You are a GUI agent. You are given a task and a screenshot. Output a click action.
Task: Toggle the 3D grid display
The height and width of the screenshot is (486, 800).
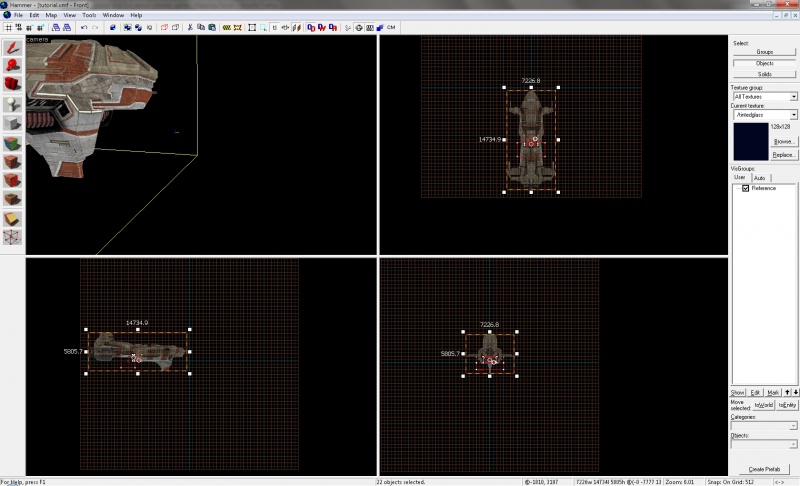pyautogui.click(x=18, y=28)
